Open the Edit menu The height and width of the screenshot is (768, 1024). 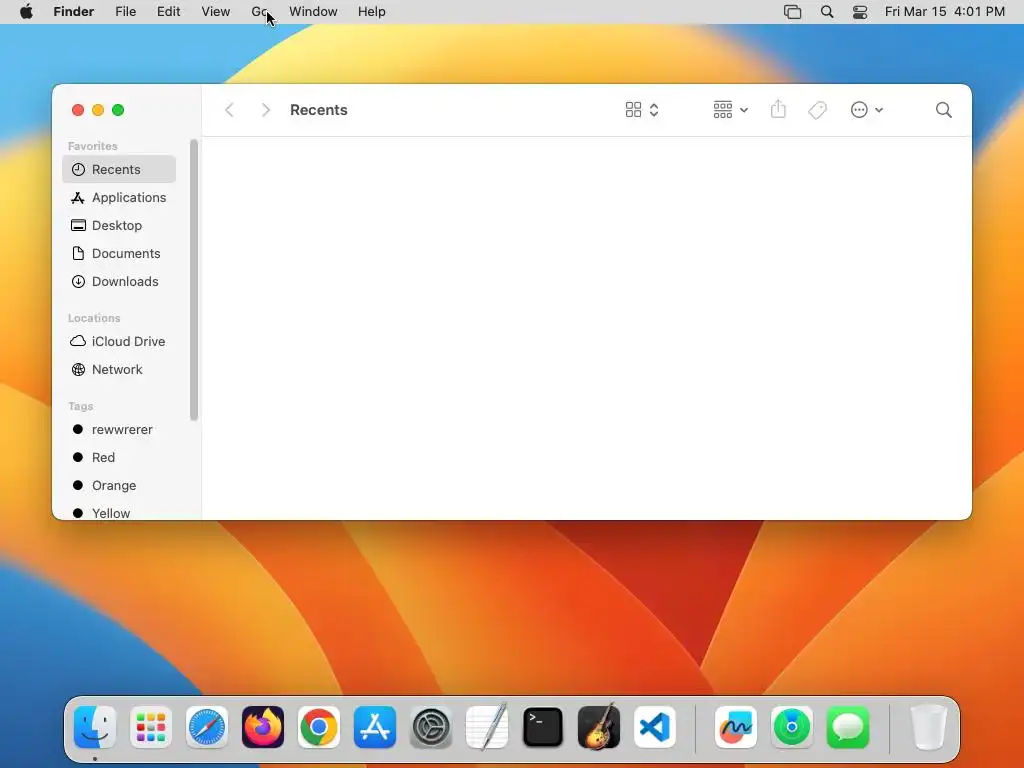tap(168, 12)
